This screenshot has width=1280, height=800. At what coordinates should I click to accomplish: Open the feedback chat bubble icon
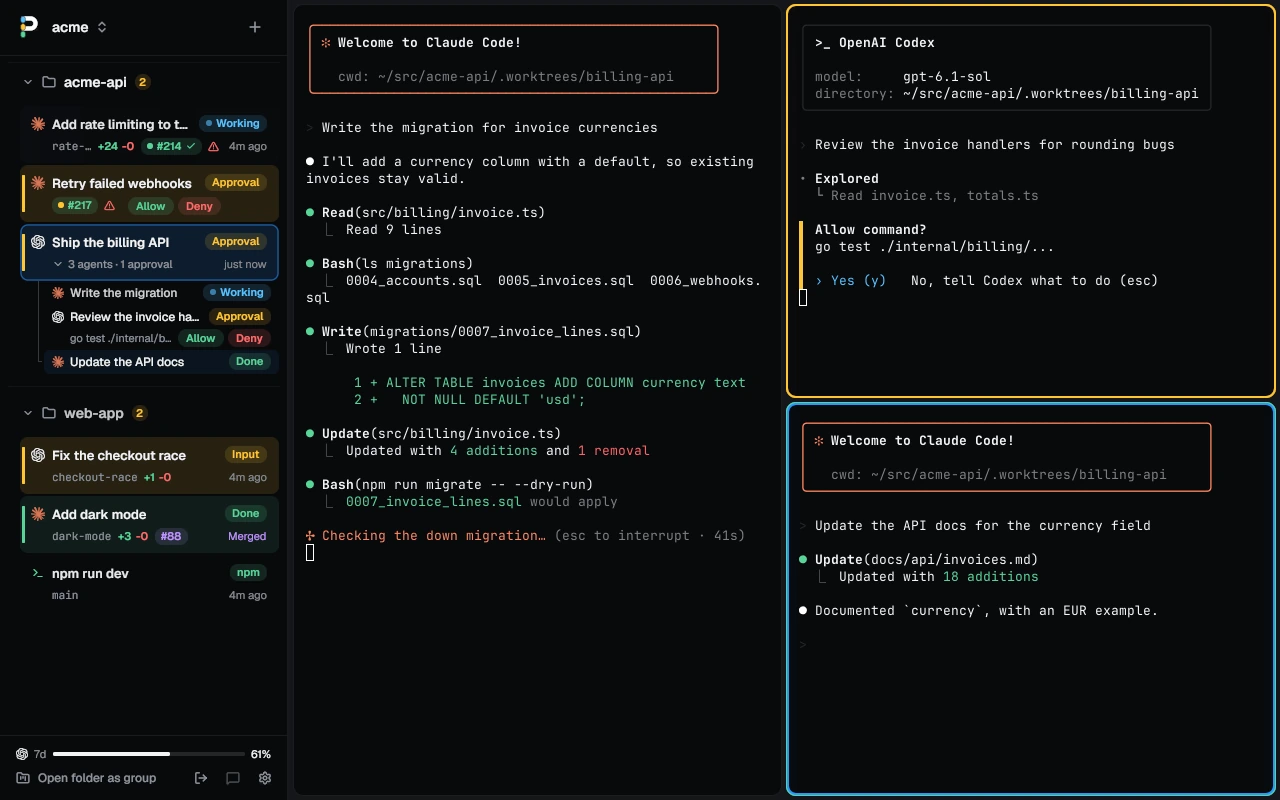233,778
